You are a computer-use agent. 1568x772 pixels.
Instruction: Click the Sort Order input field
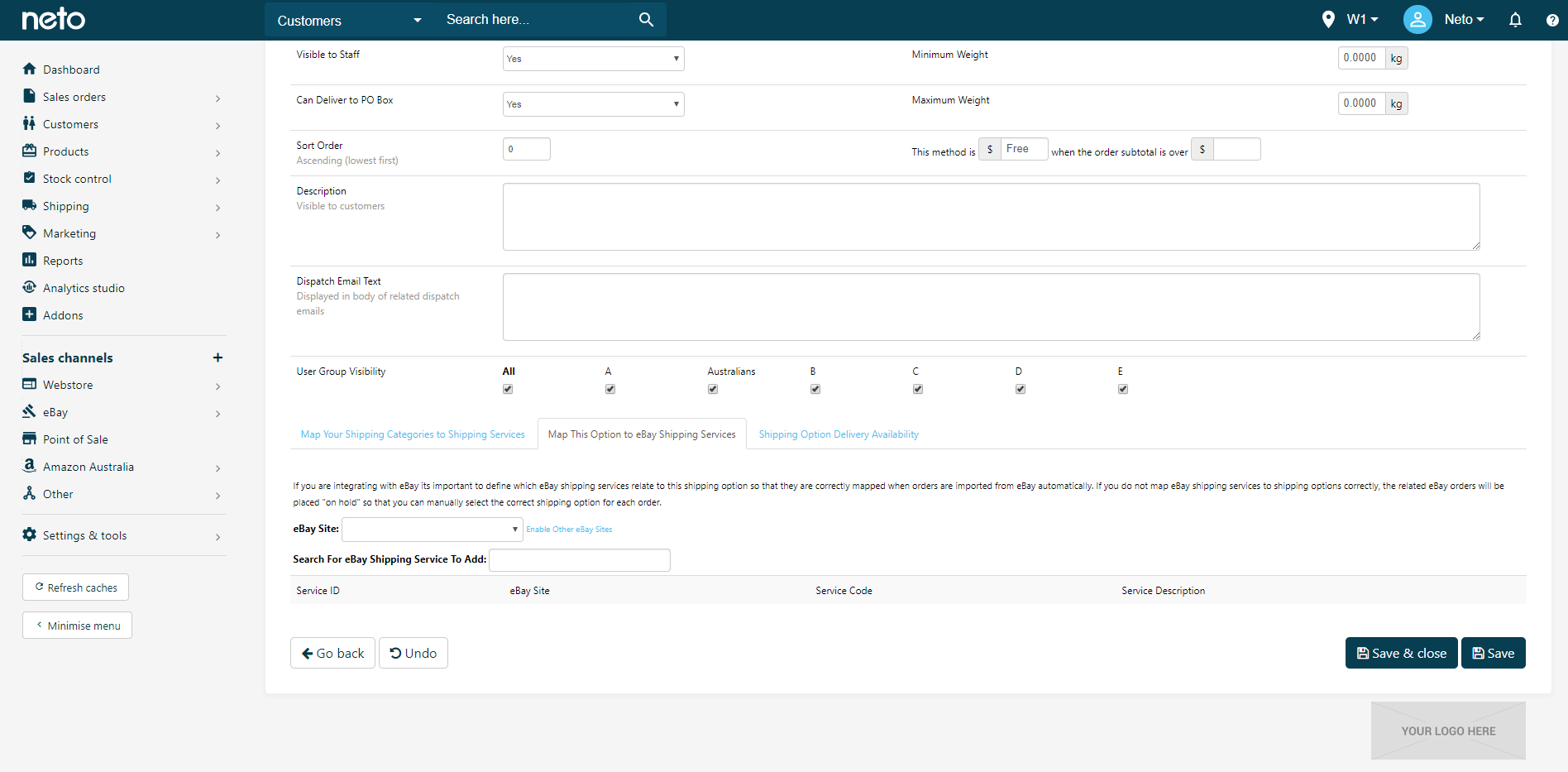526,149
